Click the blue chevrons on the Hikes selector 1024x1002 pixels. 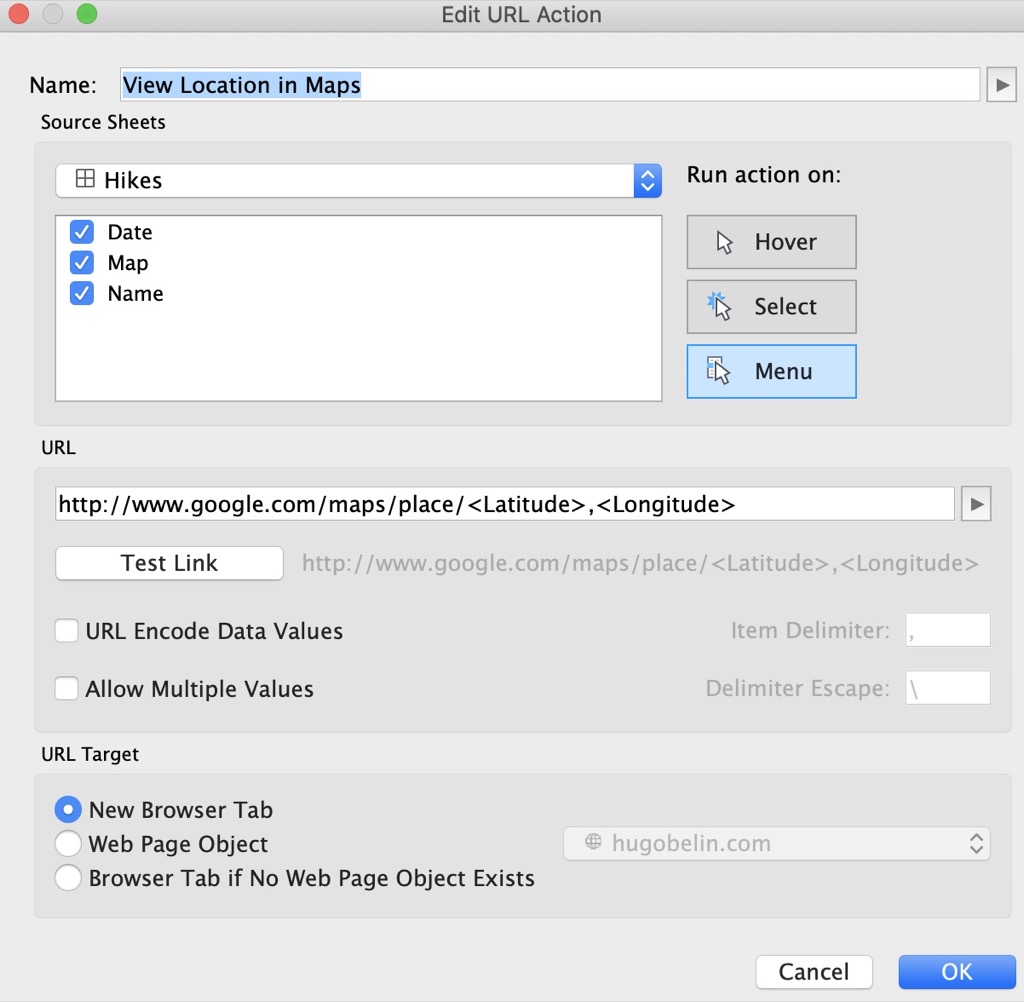coord(648,180)
